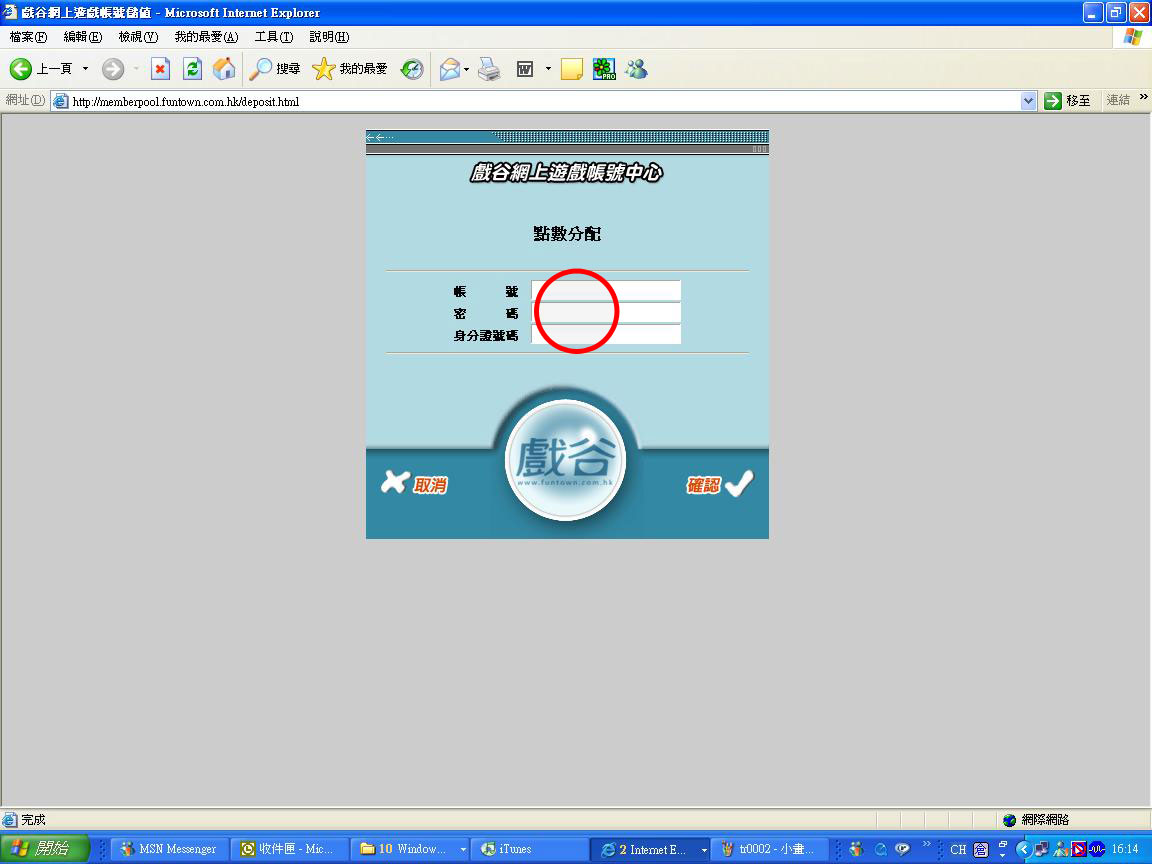Launch the ICQ Pro toolbar icon

pos(604,69)
